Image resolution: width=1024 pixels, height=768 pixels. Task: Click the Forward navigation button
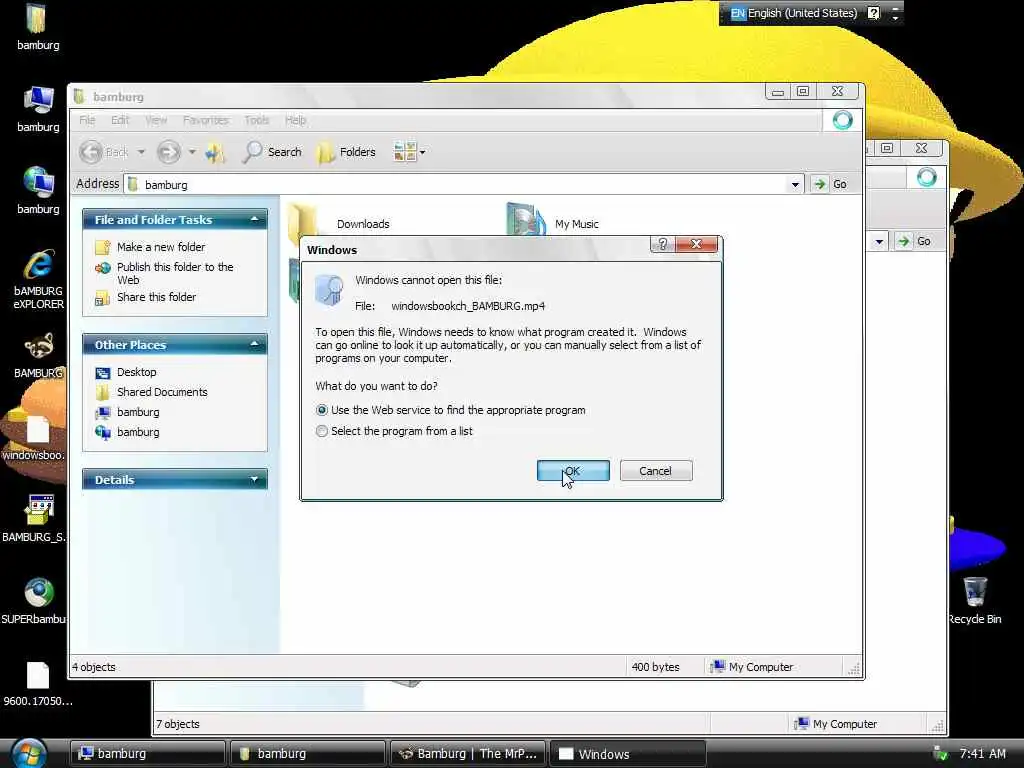(168, 152)
